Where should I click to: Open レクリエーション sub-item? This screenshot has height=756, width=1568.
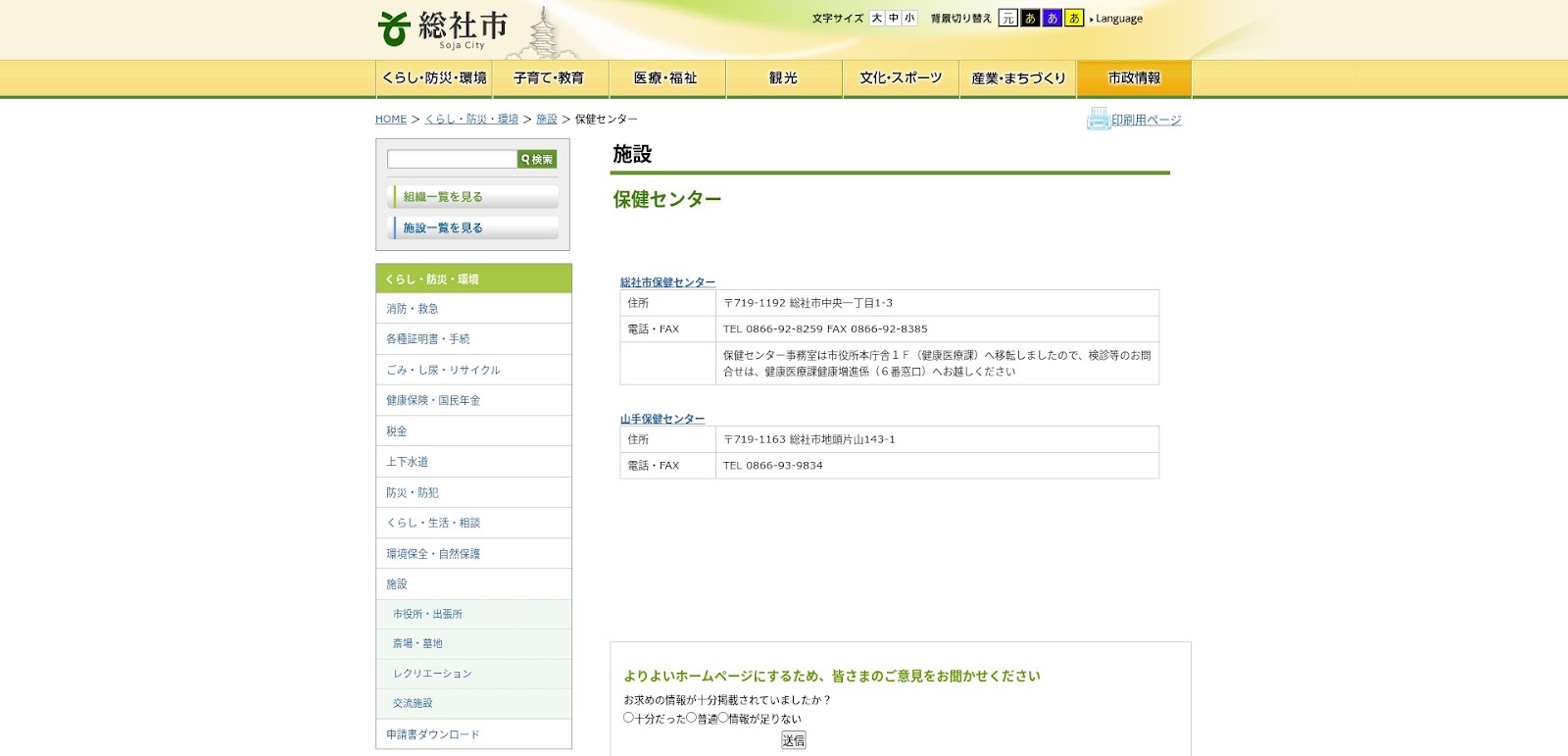click(473, 674)
